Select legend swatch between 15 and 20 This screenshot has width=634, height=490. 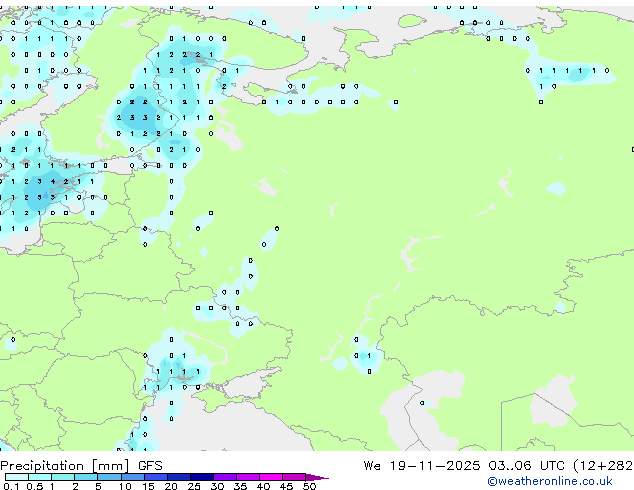[x=156, y=477]
